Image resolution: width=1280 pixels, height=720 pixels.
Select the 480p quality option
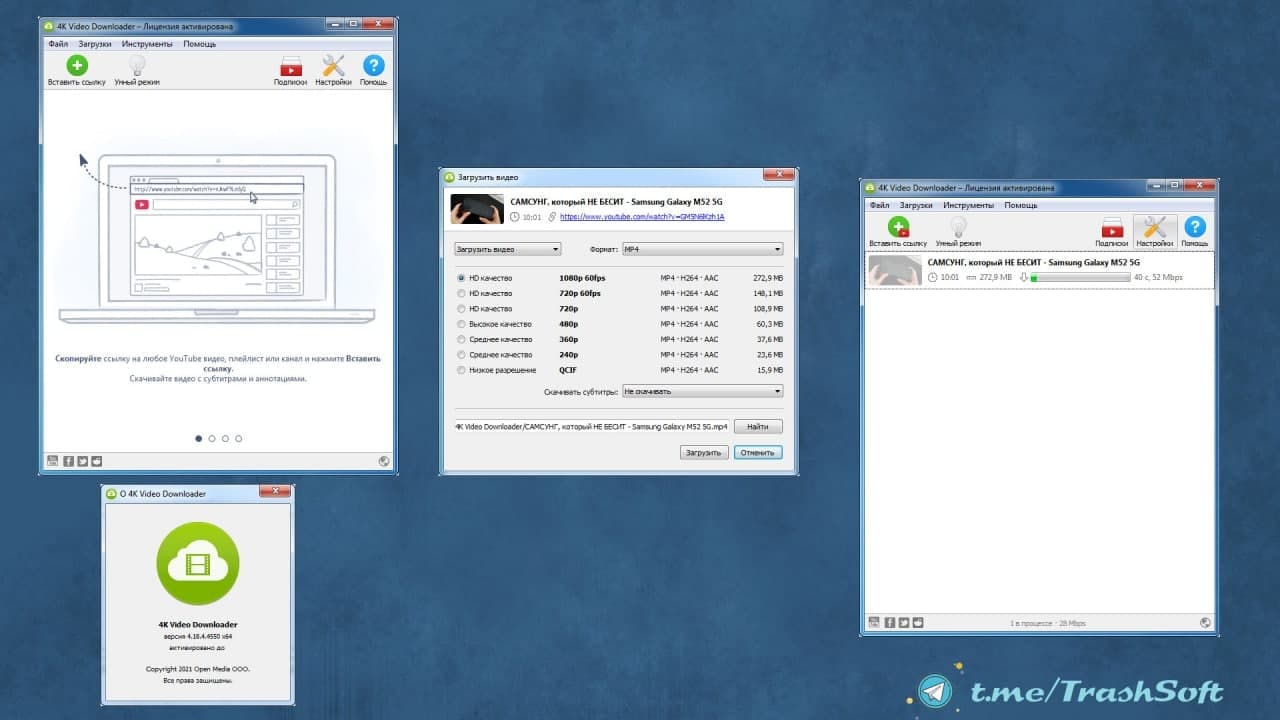pos(461,324)
